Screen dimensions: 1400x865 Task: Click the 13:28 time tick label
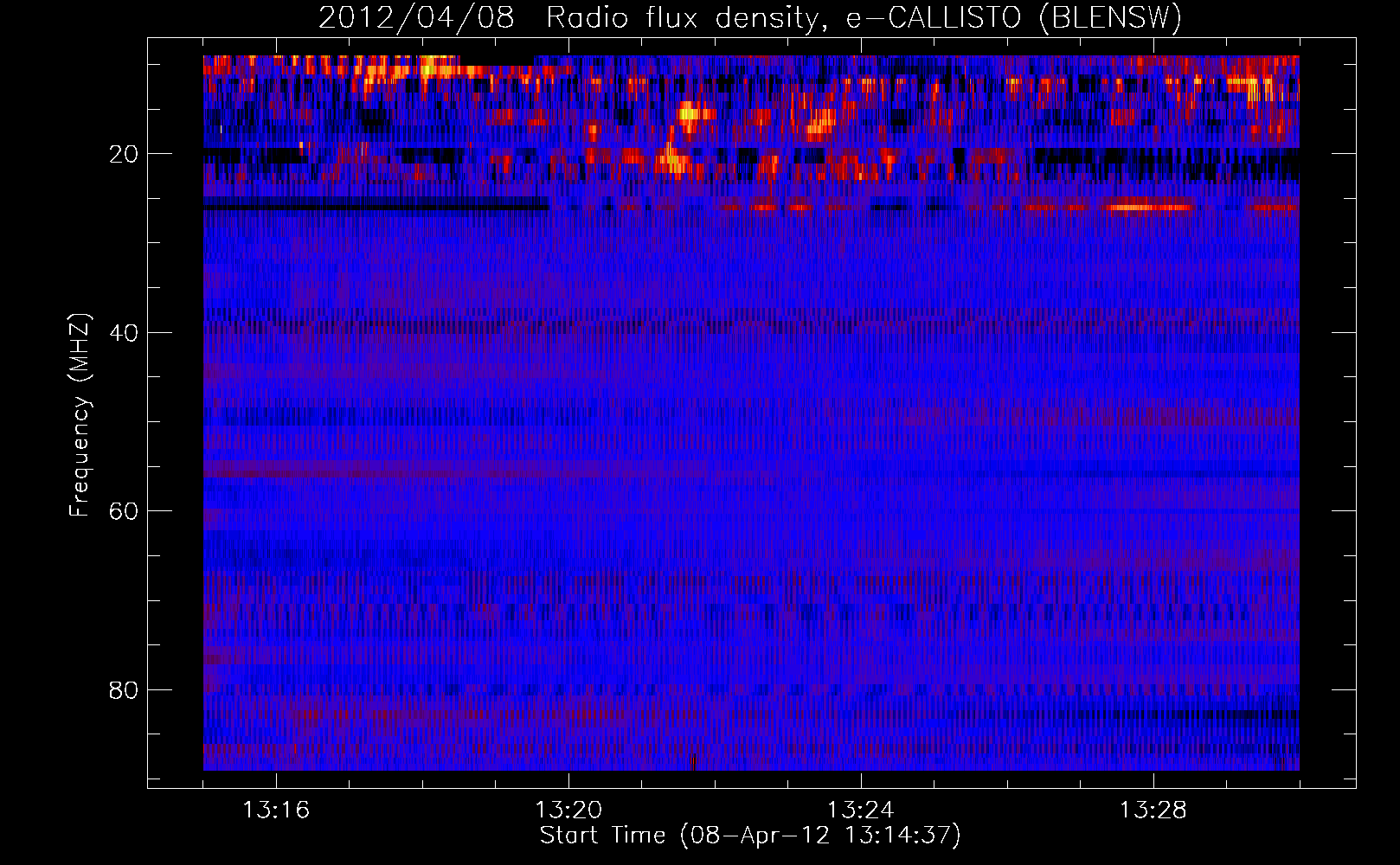[1153, 811]
